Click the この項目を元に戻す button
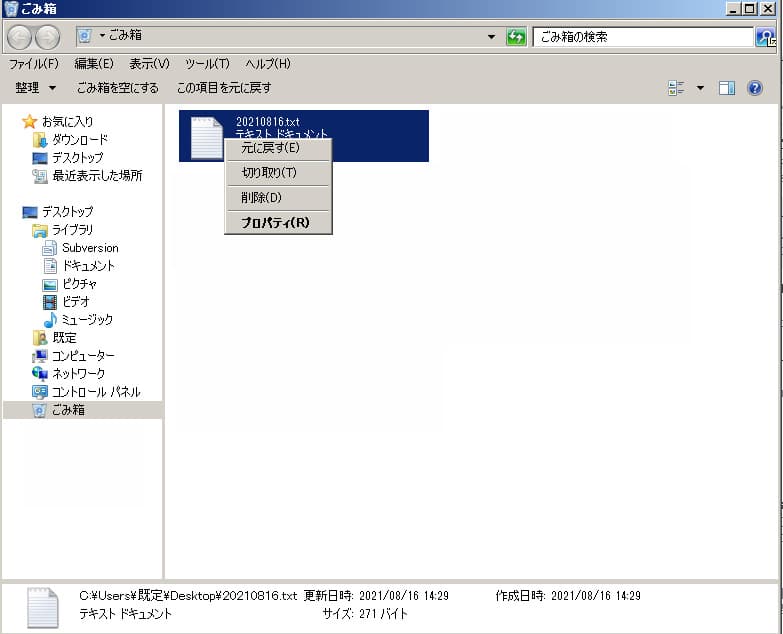Image resolution: width=783 pixels, height=634 pixels. click(224, 88)
